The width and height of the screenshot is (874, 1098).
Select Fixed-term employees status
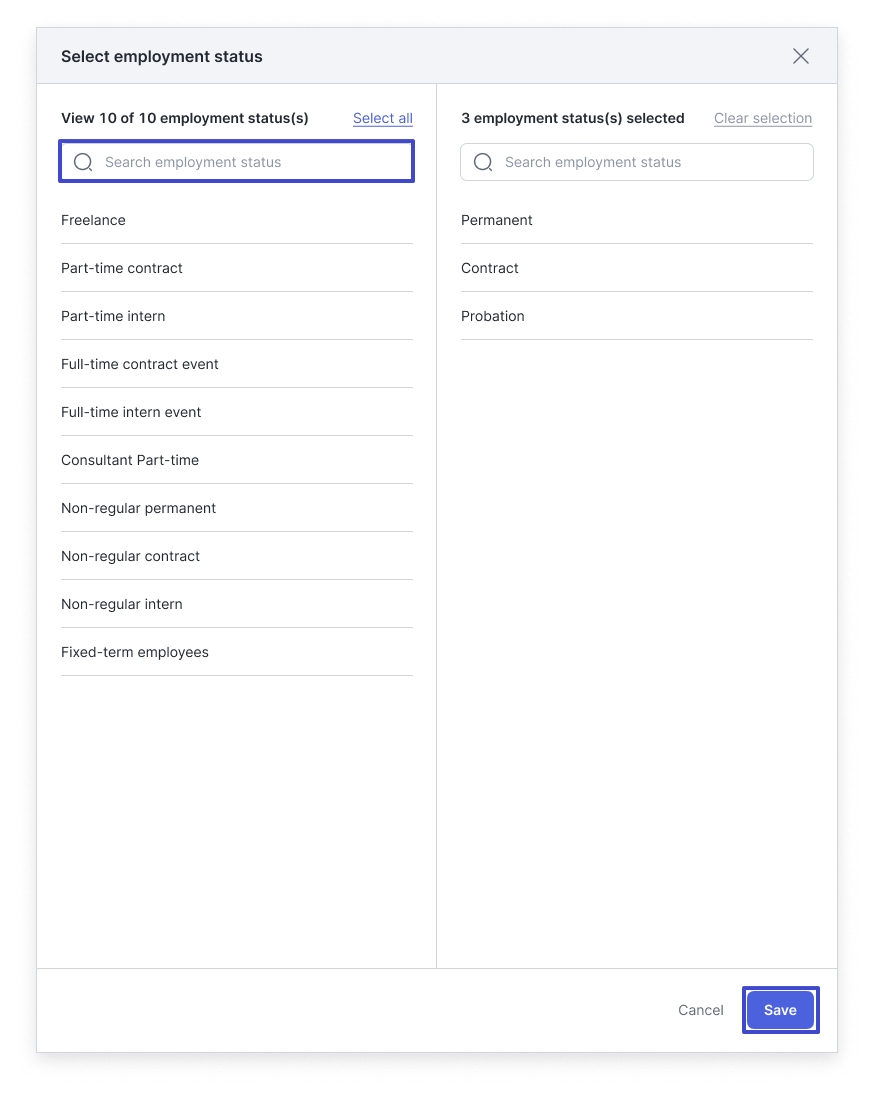click(x=135, y=652)
